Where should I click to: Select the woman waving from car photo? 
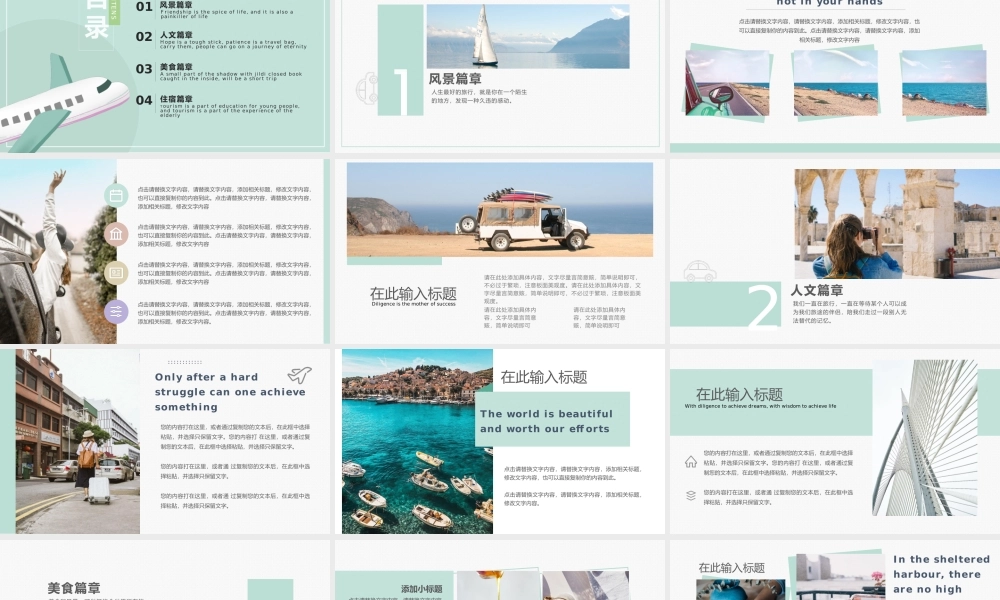tap(58, 251)
